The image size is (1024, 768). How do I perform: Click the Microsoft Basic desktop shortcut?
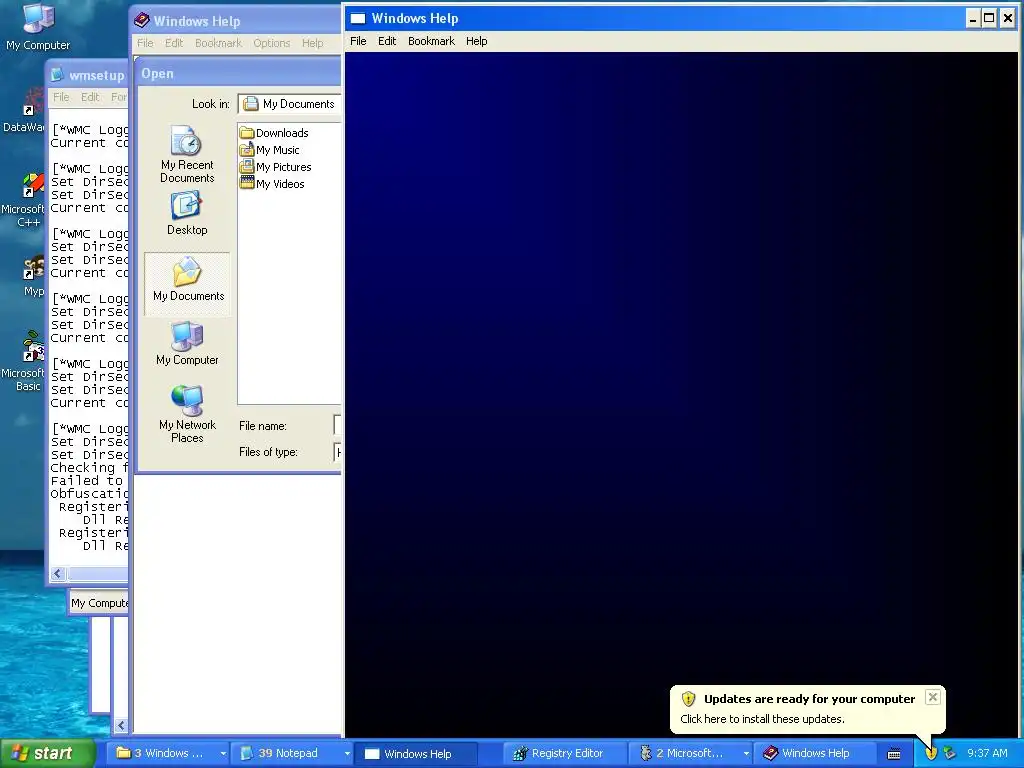(x=24, y=362)
